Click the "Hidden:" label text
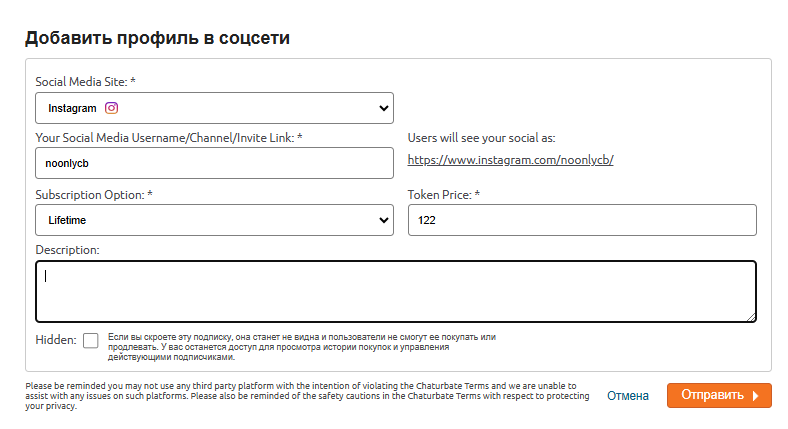The width and height of the screenshot is (788, 429). pos(56,340)
